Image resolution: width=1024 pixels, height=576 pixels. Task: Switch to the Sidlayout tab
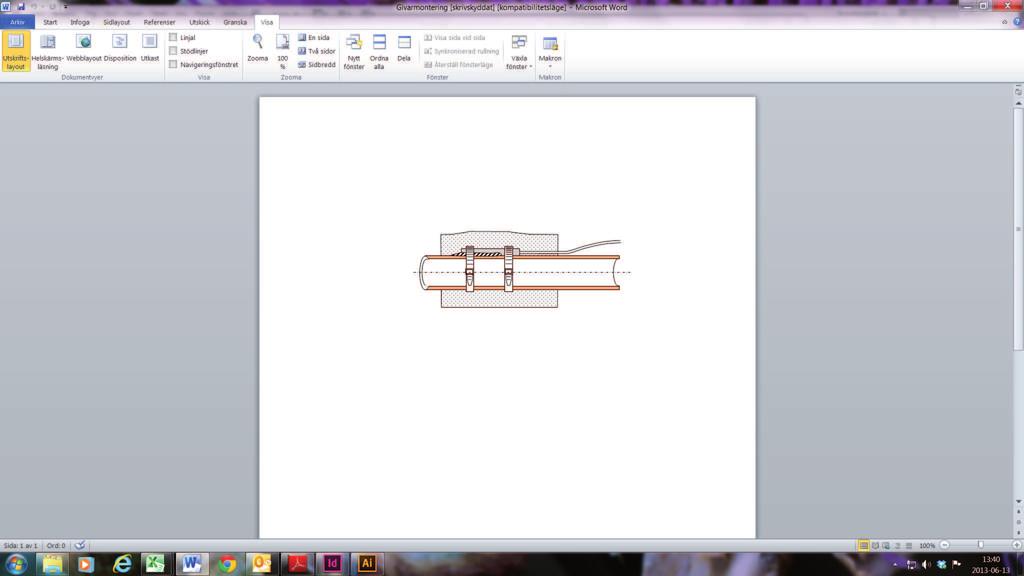[x=116, y=22]
